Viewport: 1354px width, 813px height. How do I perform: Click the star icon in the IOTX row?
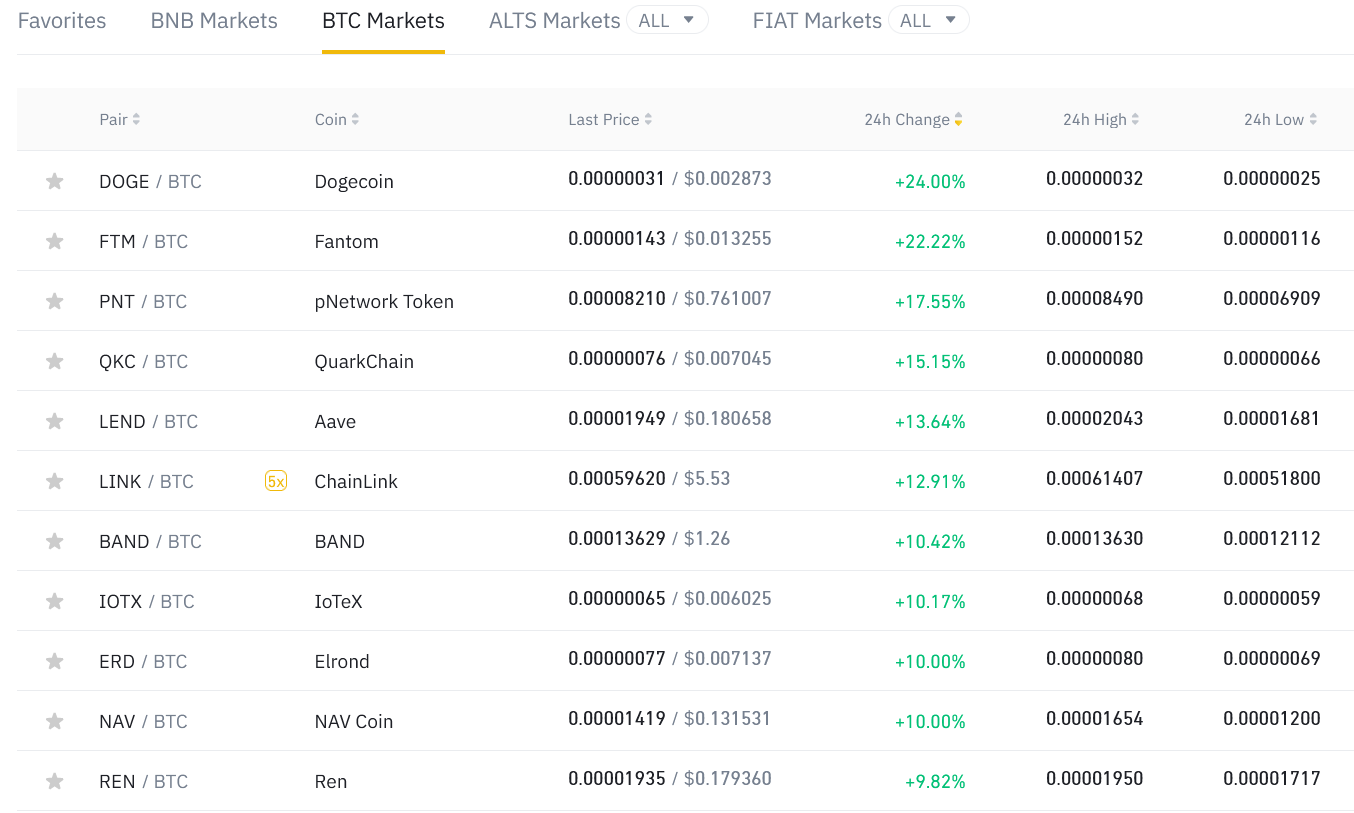point(55,601)
